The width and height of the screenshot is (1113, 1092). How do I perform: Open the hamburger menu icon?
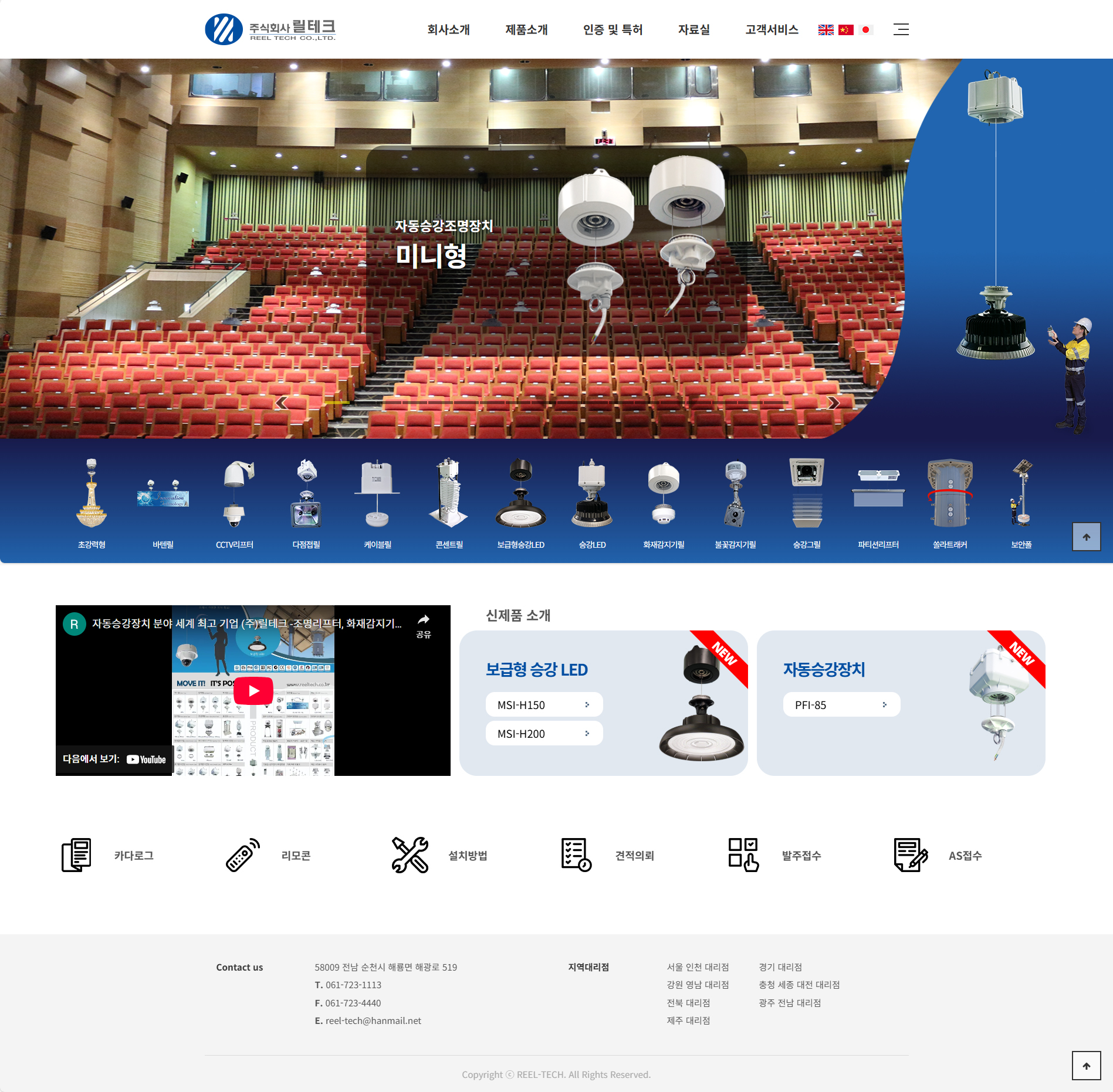tap(901, 29)
